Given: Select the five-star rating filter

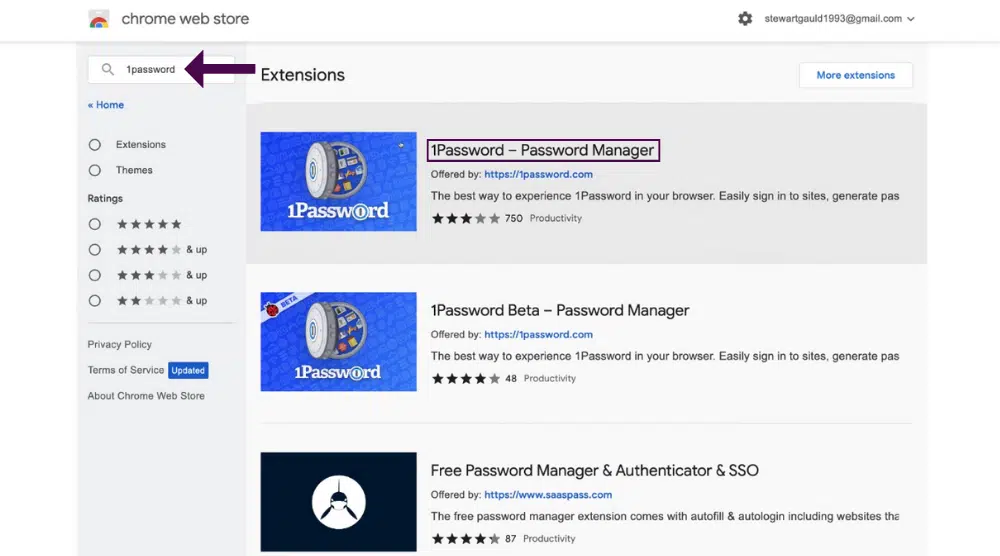Looking at the screenshot, I should click(x=94, y=224).
